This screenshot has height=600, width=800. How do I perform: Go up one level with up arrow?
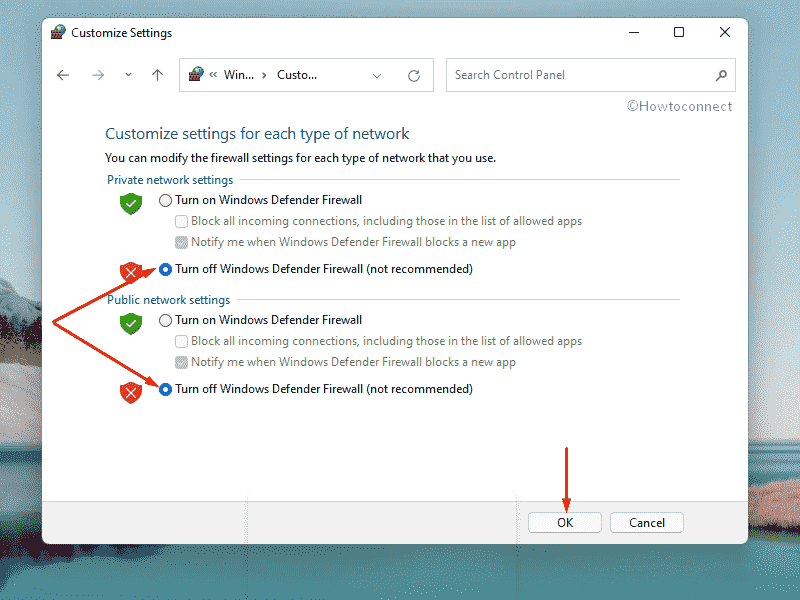pyautogui.click(x=157, y=75)
